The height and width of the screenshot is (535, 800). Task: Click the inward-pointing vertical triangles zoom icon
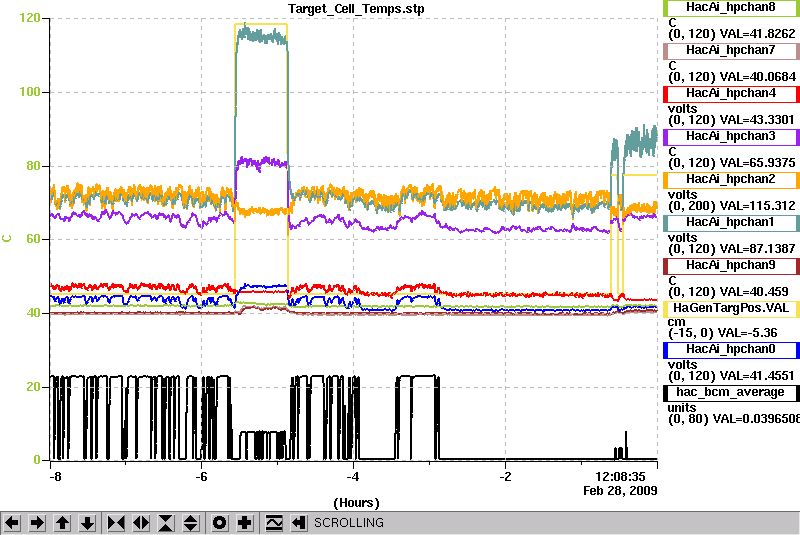(166, 523)
